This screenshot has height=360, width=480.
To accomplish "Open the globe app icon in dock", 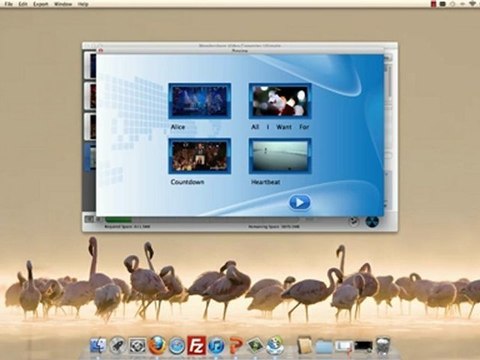I will click(x=275, y=345).
